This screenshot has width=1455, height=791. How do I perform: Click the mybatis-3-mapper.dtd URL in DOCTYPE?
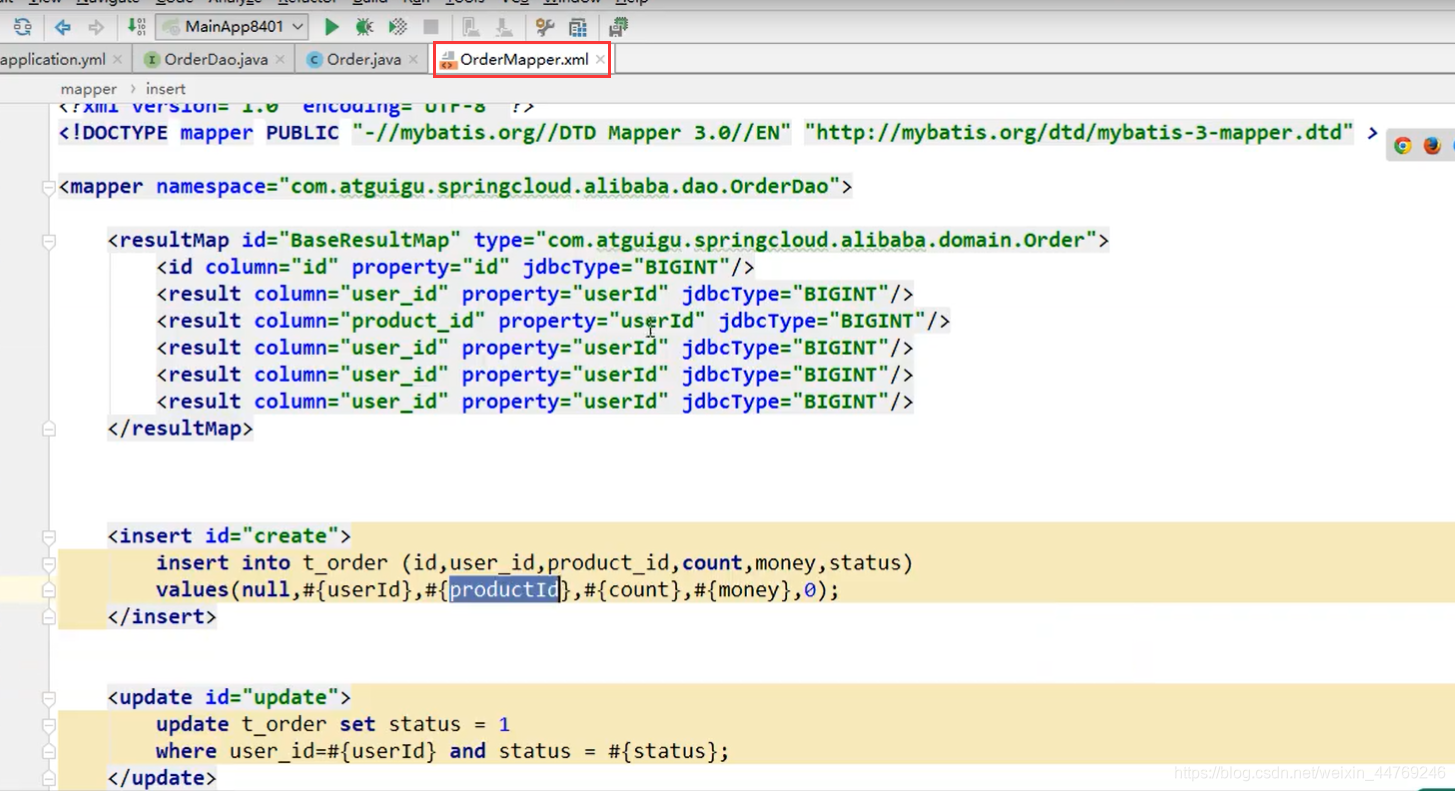[x=1079, y=132]
